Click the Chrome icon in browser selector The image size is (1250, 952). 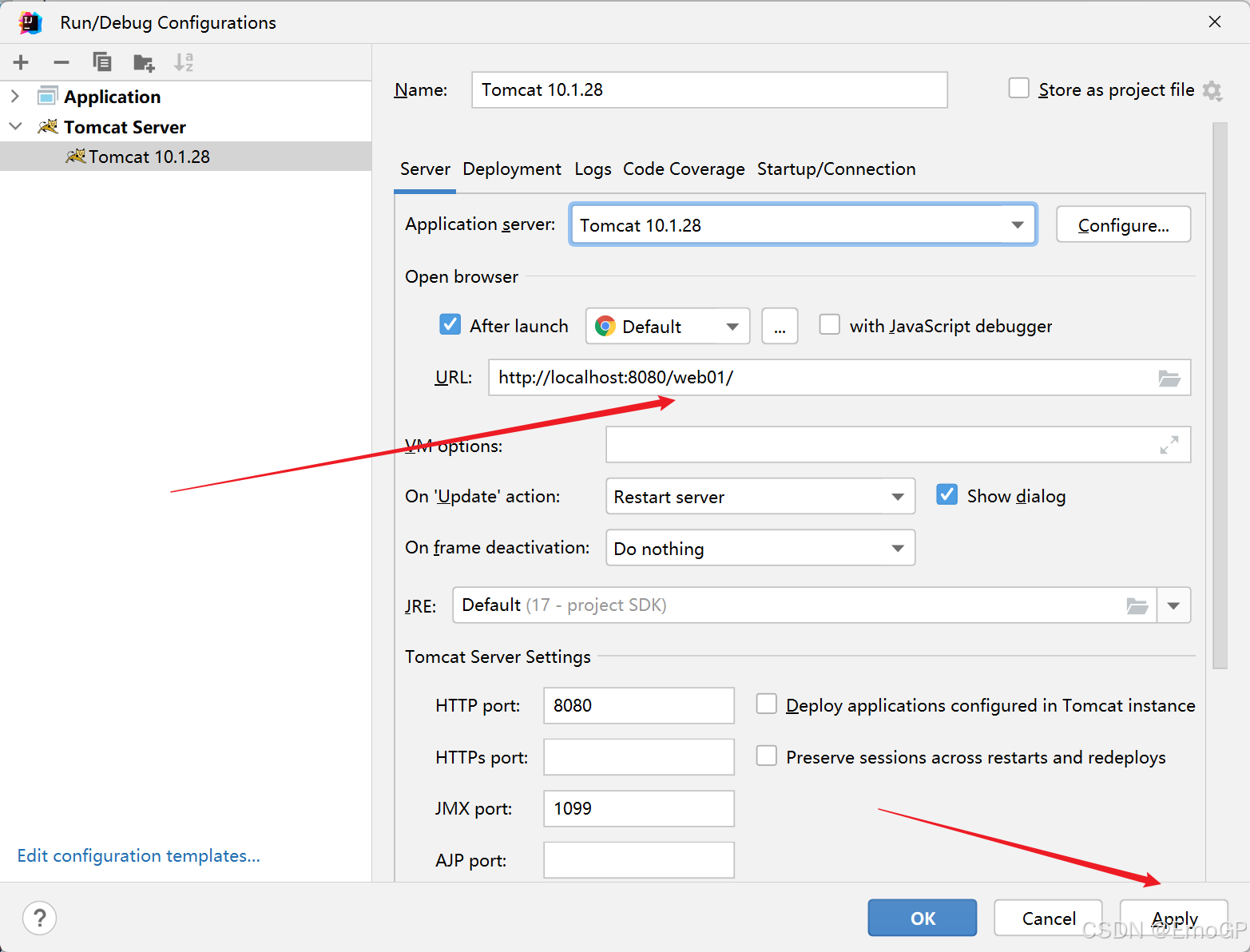tap(605, 326)
